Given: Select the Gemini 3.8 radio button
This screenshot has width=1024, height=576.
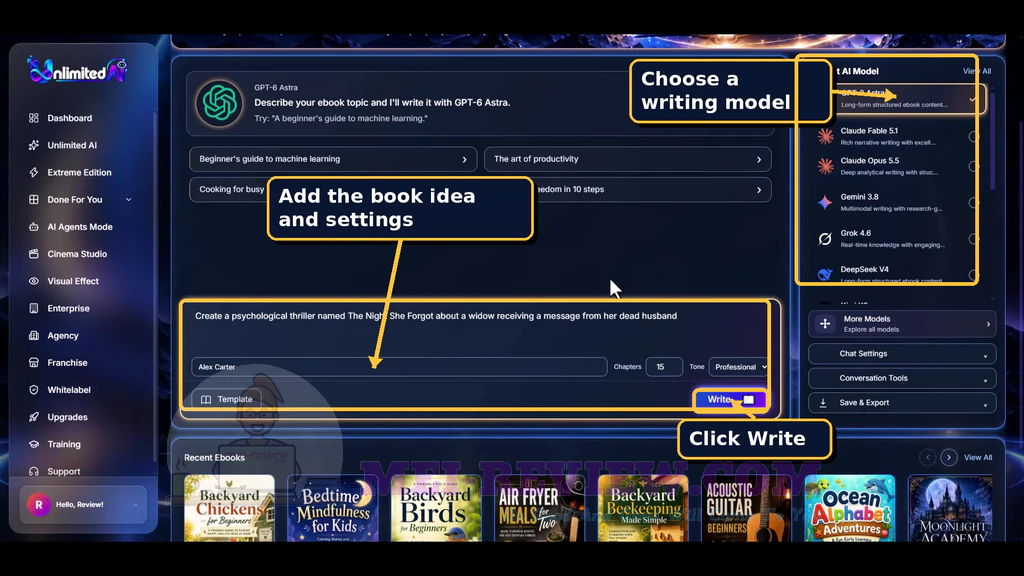Looking at the screenshot, I should (x=974, y=202).
